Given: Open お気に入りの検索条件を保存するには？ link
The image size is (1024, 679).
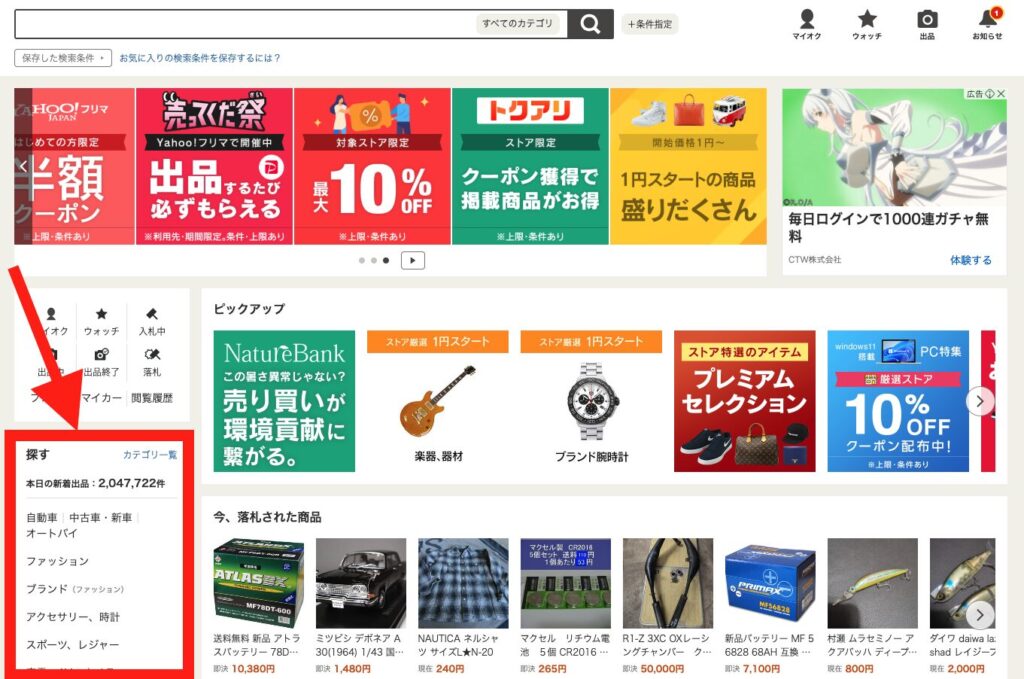Looking at the screenshot, I should pyautogui.click(x=200, y=58).
